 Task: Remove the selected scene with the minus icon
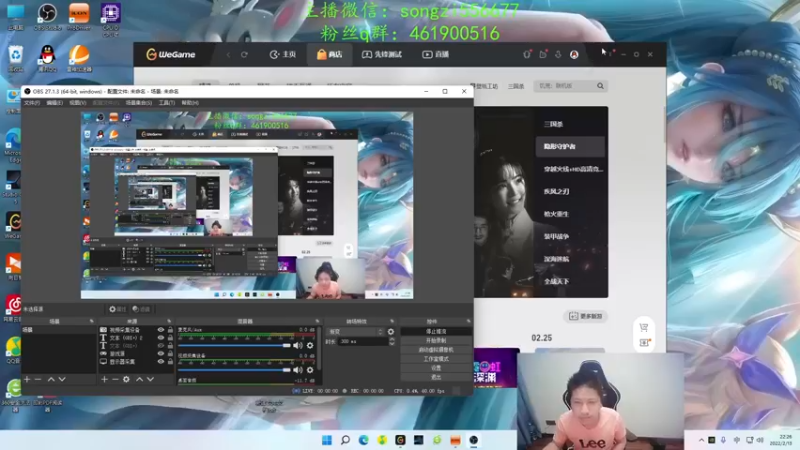coord(38,380)
